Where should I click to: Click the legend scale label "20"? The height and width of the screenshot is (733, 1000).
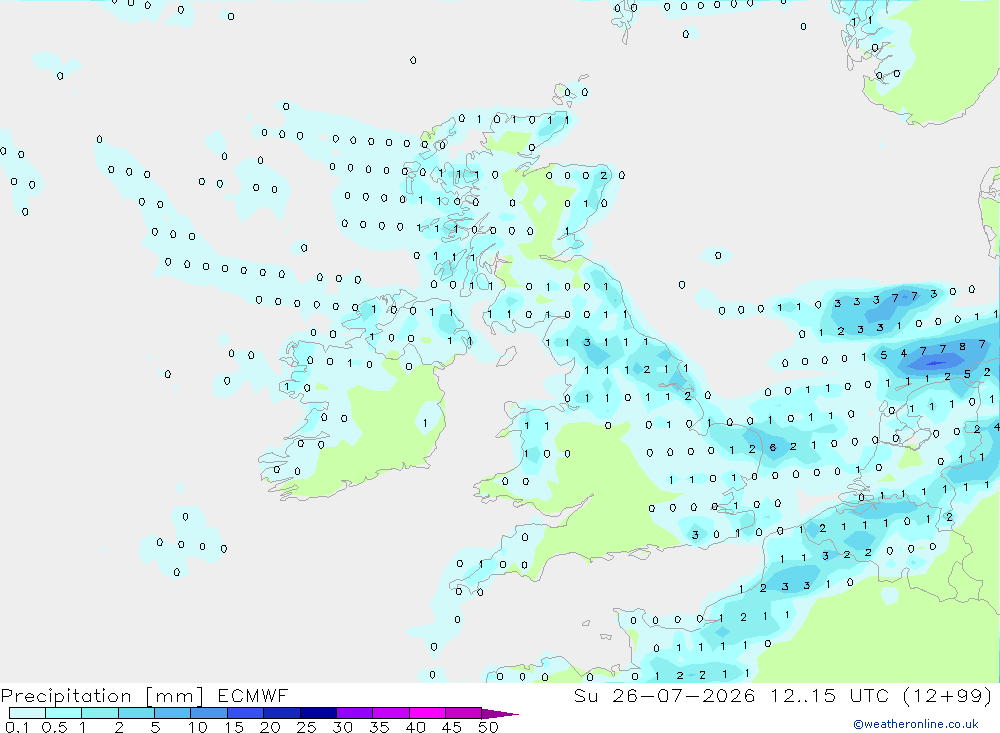[270, 727]
